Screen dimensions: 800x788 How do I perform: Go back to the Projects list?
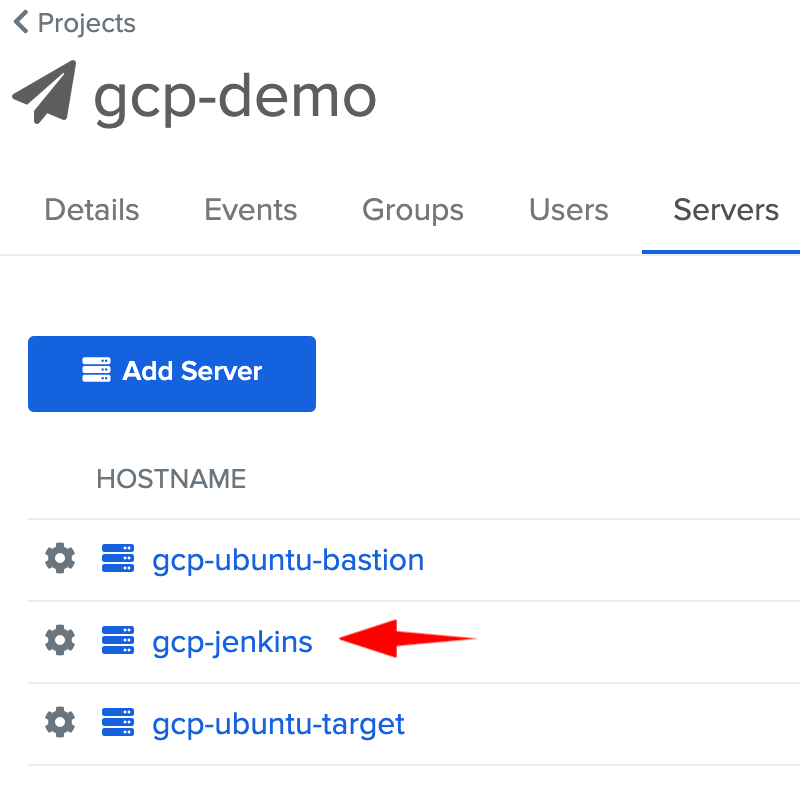pyautogui.click(x=86, y=23)
